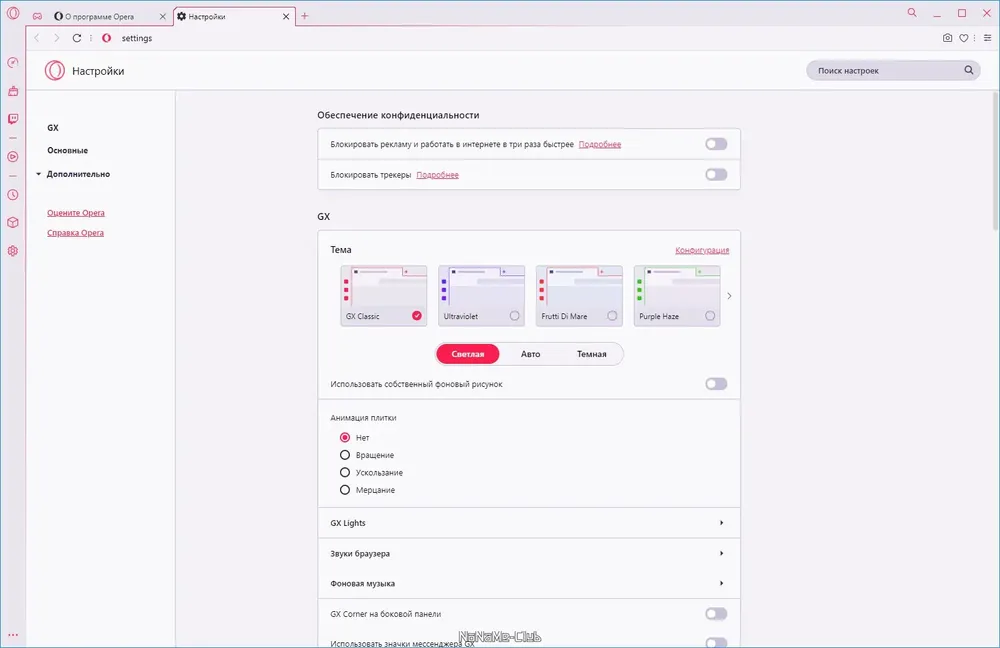Open the Opera menu logo at top-left
This screenshot has height=648, width=1000.
(13, 13)
